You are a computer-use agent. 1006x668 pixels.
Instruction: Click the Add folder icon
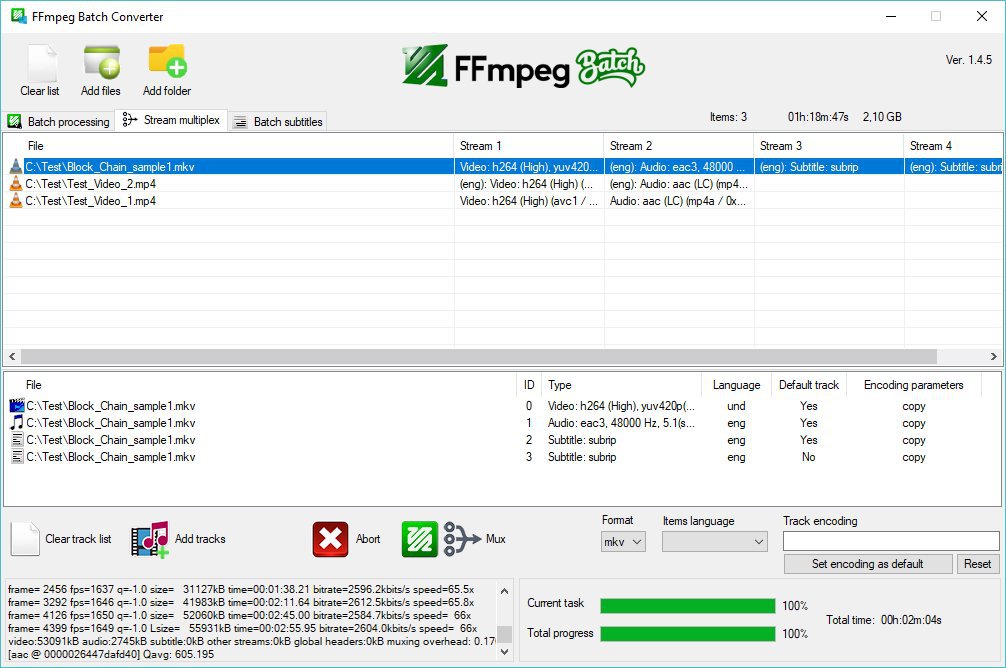click(167, 62)
